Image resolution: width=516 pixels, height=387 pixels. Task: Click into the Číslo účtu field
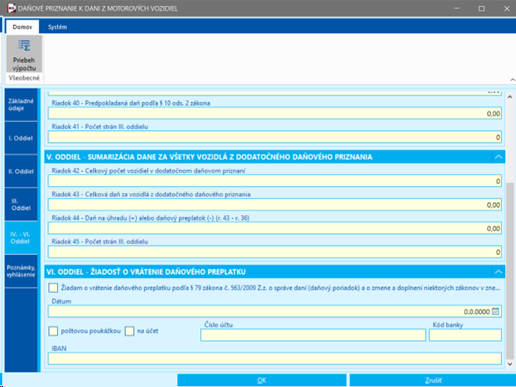pos(313,335)
